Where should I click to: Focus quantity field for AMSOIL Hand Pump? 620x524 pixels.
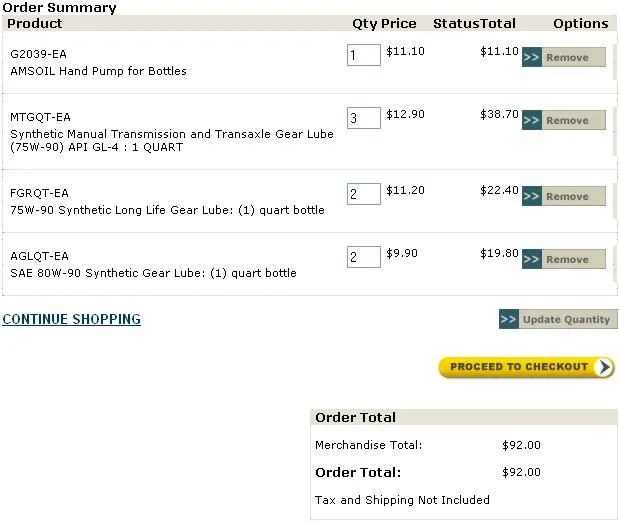tap(364, 54)
